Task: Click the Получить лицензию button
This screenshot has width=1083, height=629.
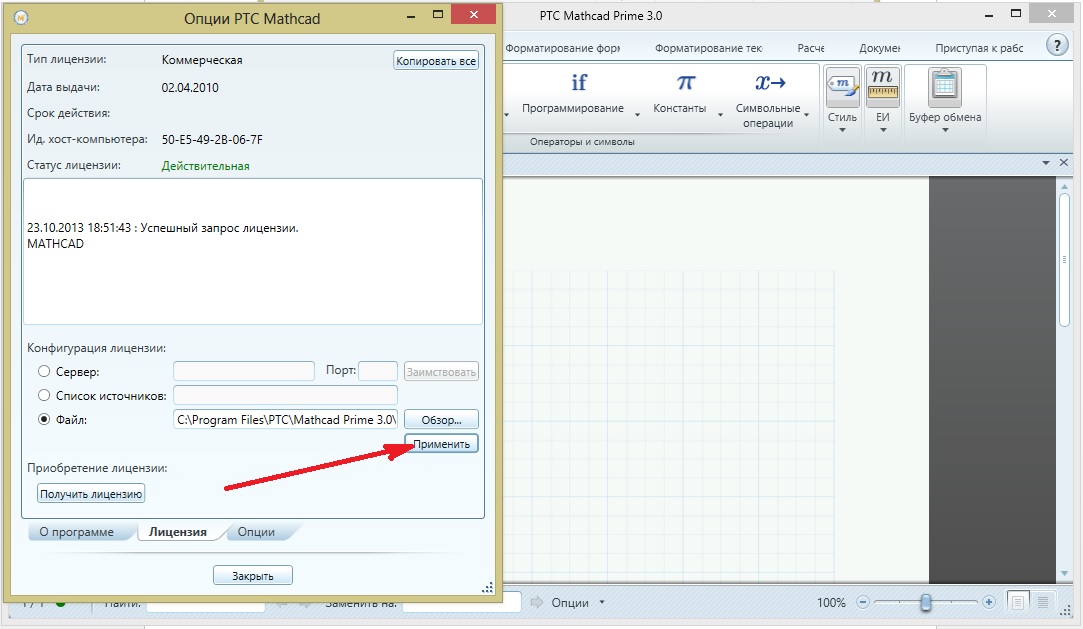Action: pos(91,494)
